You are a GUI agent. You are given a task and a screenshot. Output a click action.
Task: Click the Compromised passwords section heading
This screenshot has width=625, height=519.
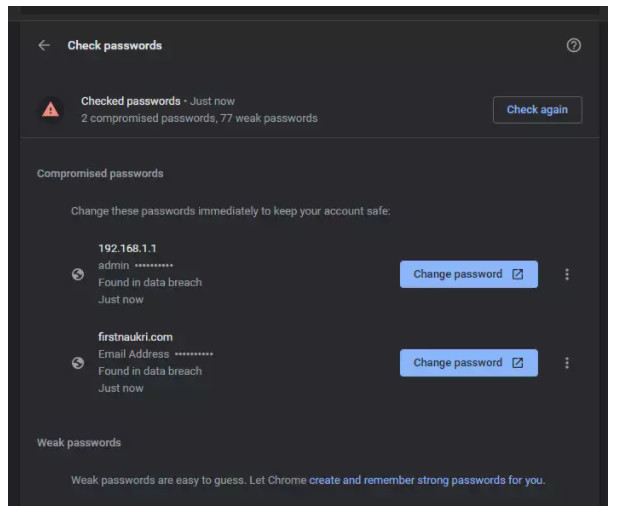[x=100, y=174]
